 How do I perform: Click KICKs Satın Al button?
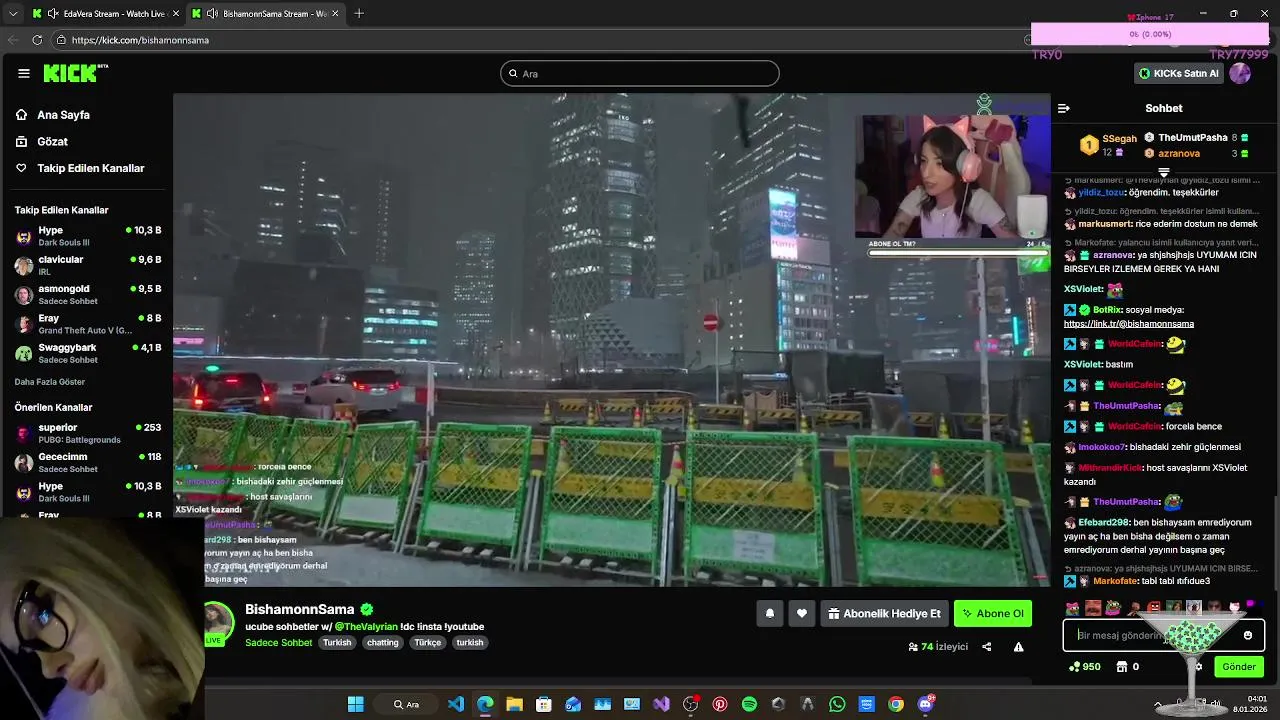coord(1179,73)
